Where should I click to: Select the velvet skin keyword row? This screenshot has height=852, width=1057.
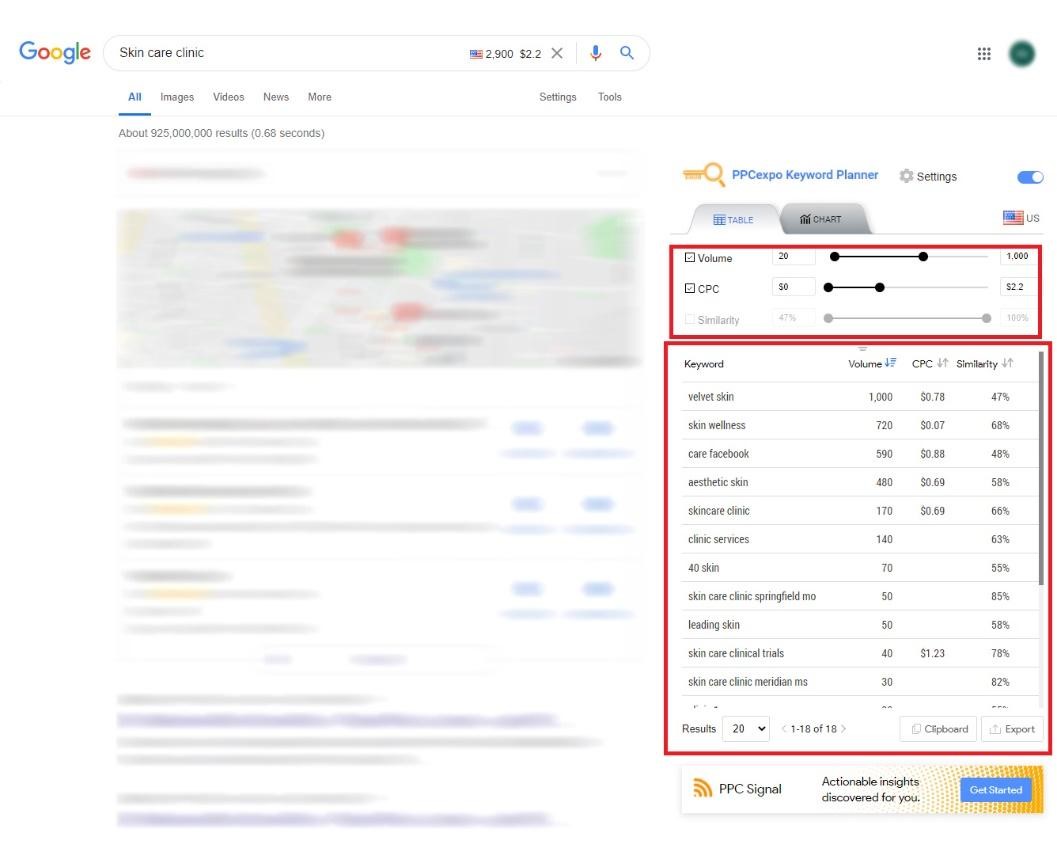pos(859,396)
